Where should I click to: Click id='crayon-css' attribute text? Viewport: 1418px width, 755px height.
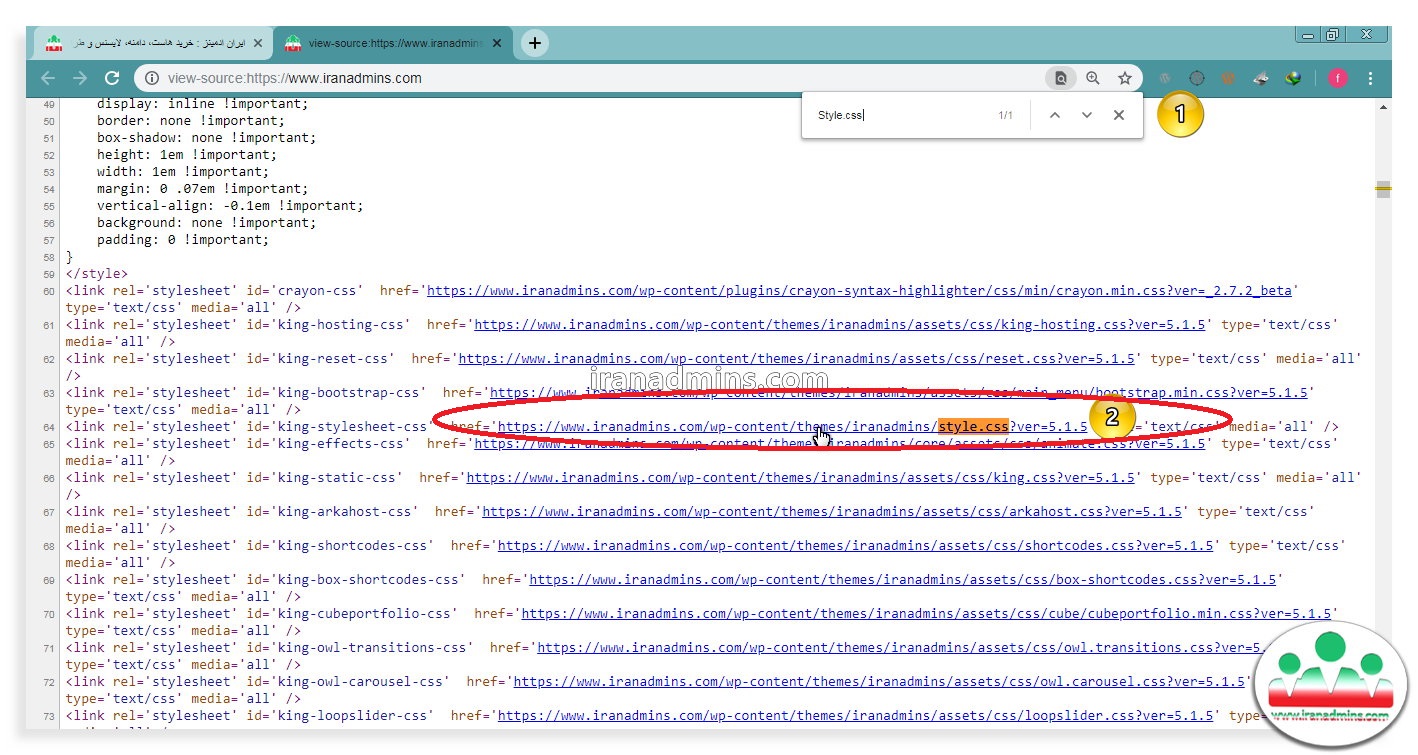click(304, 291)
